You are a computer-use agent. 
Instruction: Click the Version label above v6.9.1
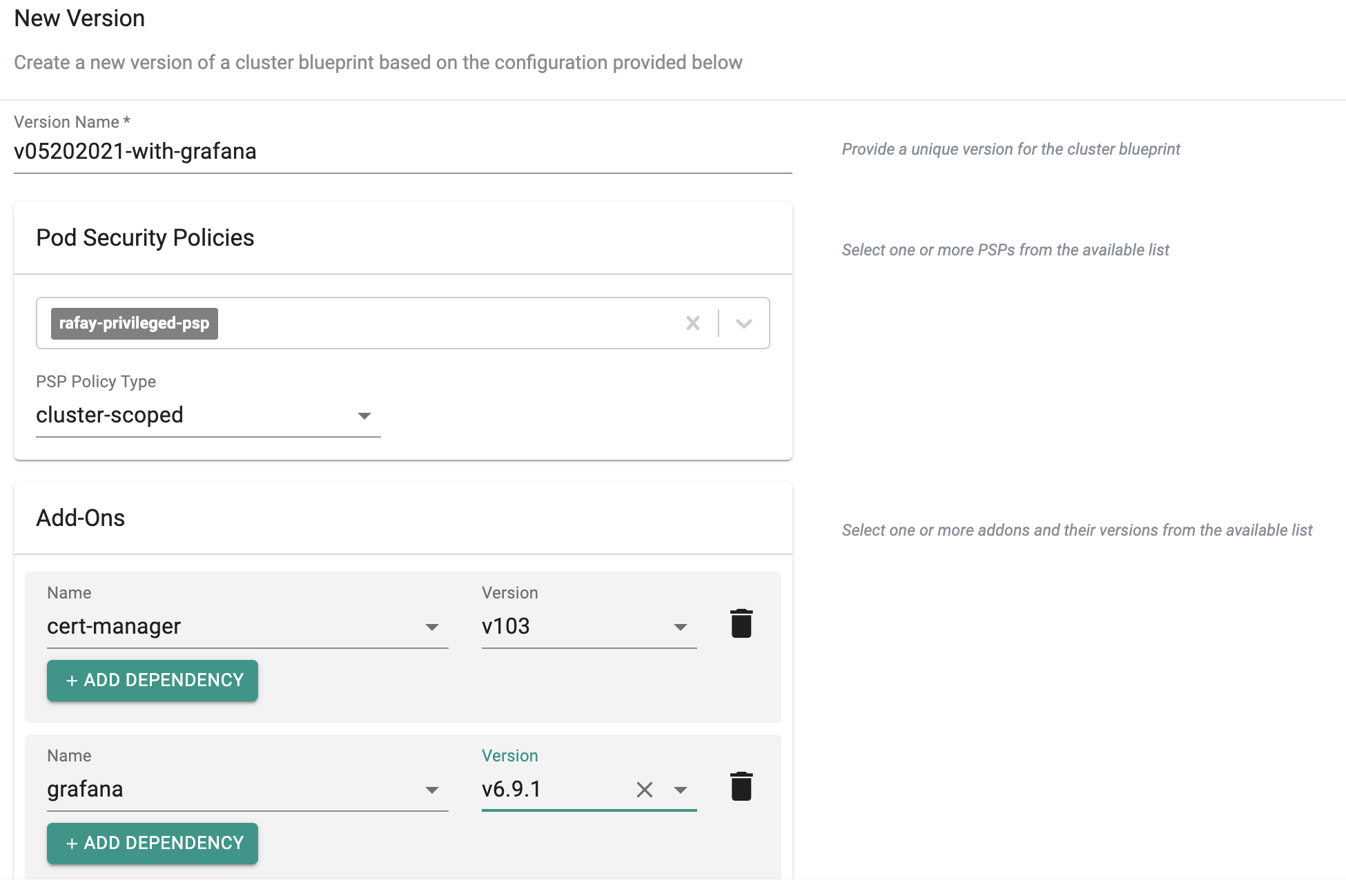pos(509,756)
